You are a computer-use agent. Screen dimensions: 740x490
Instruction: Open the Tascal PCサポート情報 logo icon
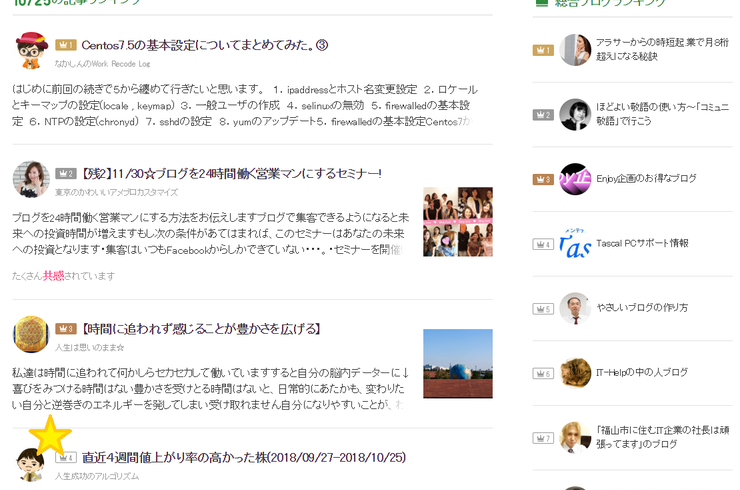[575, 243]
